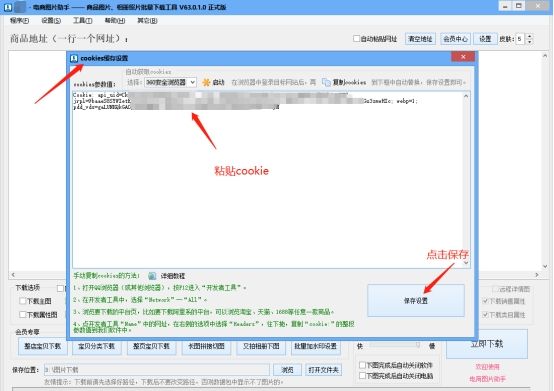Image resolution: width=554 pixels, height=391 pixels.
Task: Toggle the 下载主图 checkbox
Action: pyautogui.click(x=23, y=301)
